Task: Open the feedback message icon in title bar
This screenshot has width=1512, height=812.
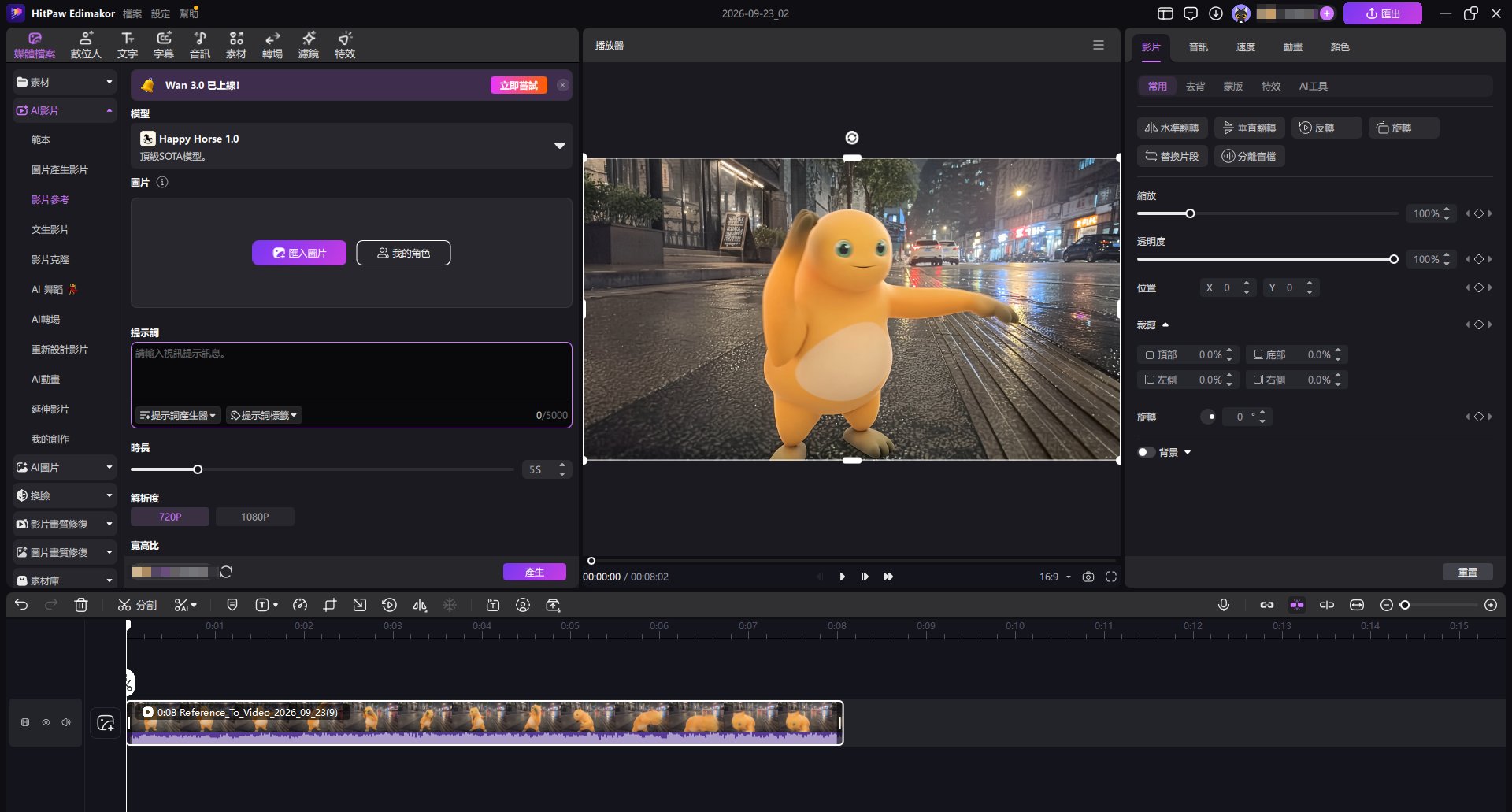Action: [x=1191, y=13]
